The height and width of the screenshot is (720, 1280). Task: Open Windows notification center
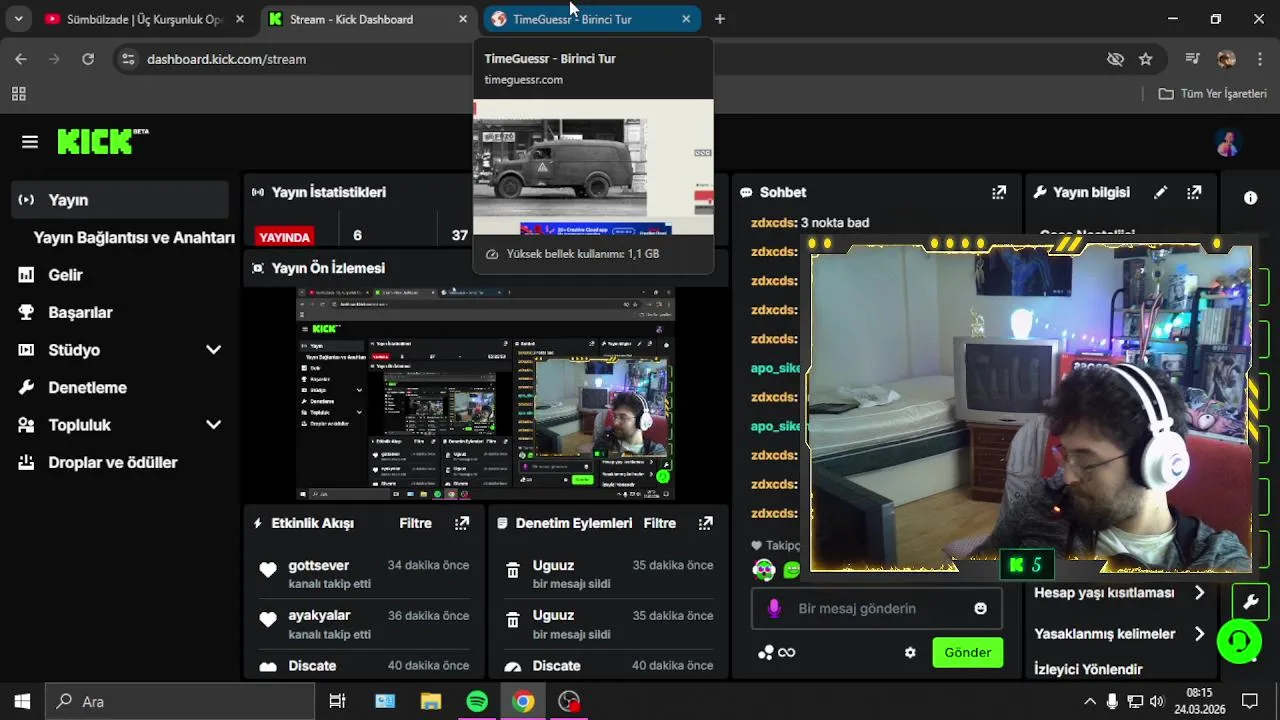tap(1250, 701)
